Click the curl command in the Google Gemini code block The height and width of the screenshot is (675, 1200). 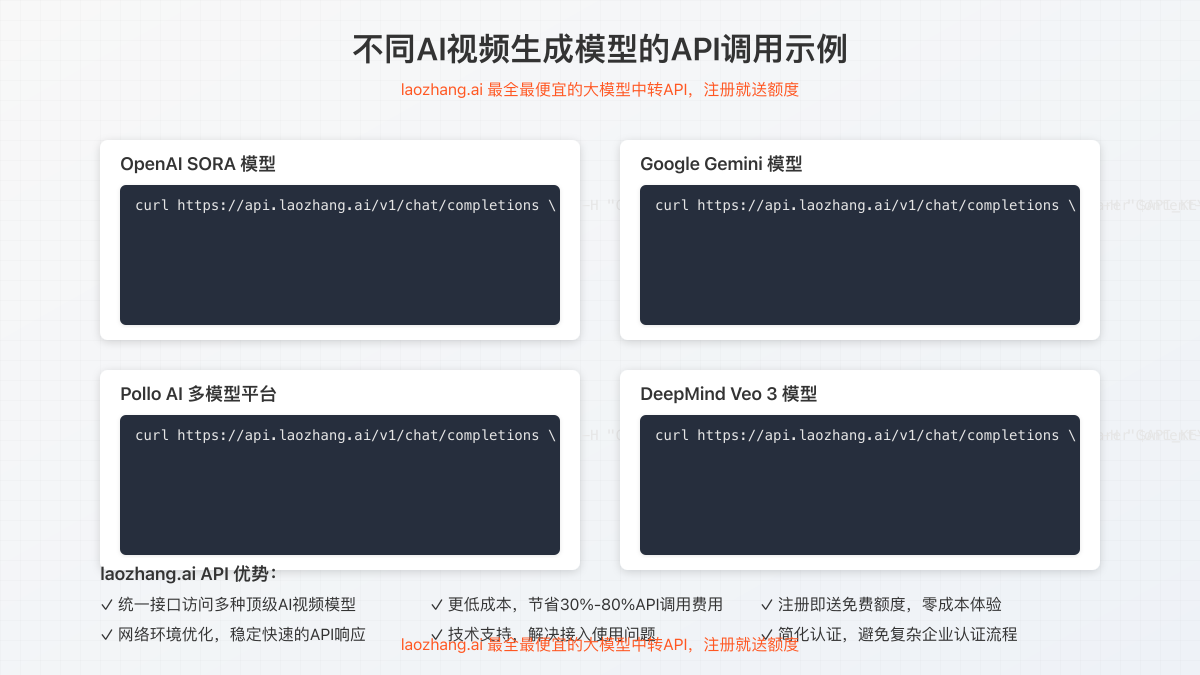pos(866,205)
